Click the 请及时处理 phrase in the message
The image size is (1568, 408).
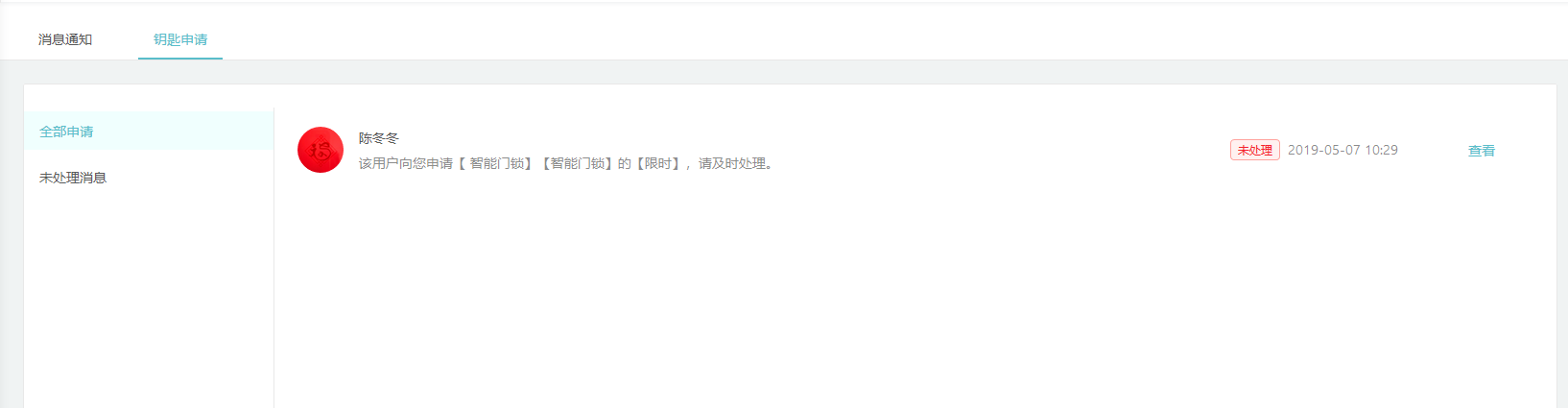(732, 163)
